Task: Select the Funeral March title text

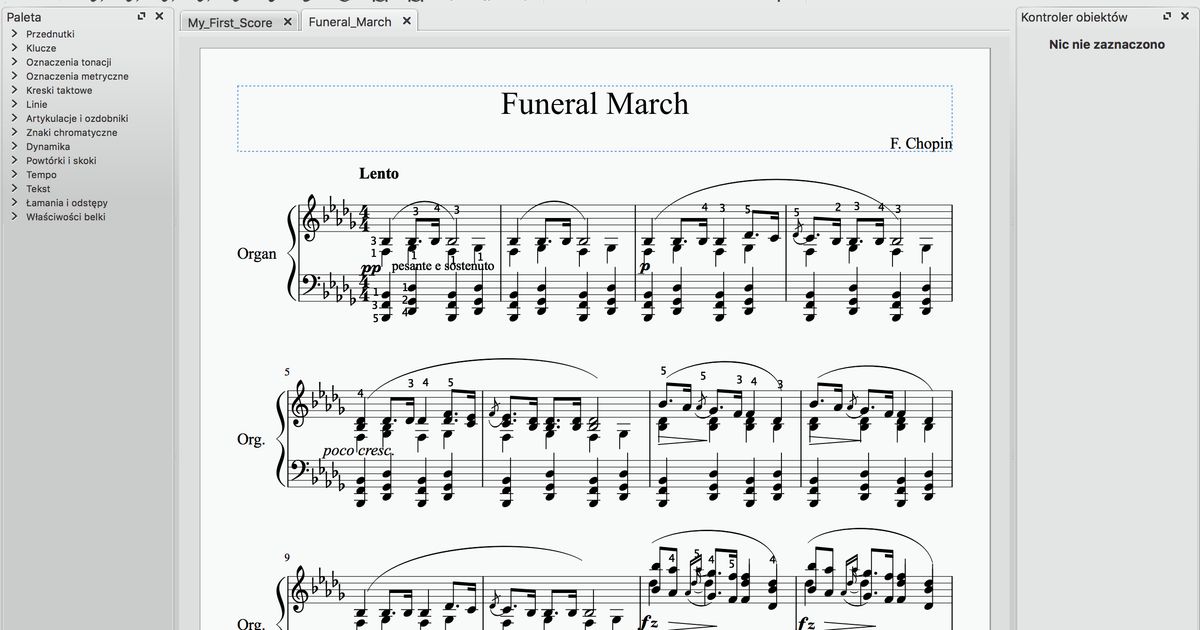Action: [x=594, y=104]
